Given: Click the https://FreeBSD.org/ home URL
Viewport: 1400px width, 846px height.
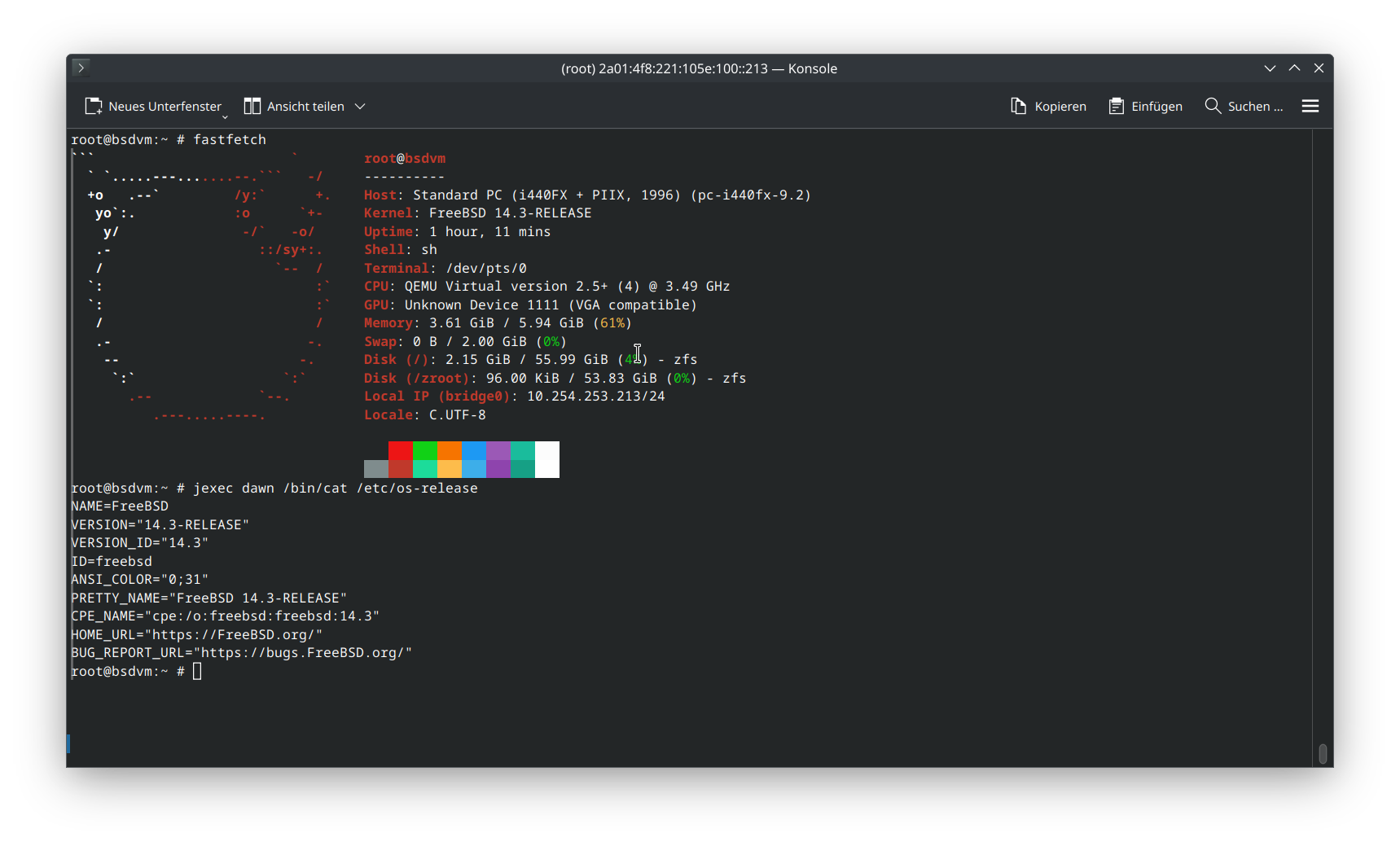Looking at the screenshot, I should point(233,634).
